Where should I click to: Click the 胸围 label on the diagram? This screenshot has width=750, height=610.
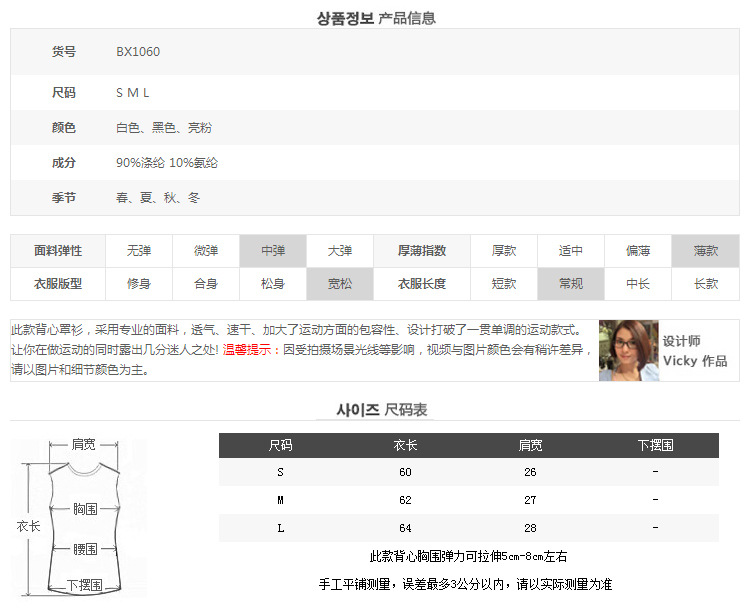tap(85, 509)
